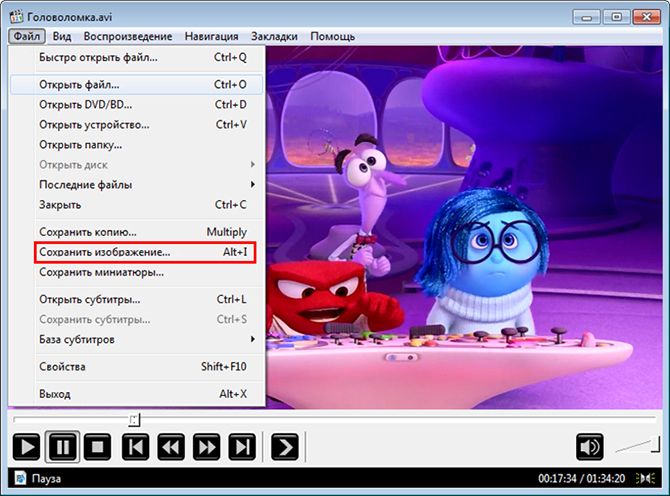Open the Файл menu
This screenshot has height=496, width=670.
[26, 36]
